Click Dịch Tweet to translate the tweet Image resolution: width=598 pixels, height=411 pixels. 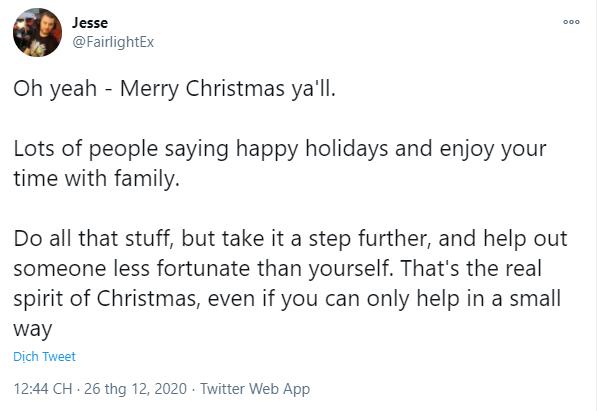(x=44, y=356)
